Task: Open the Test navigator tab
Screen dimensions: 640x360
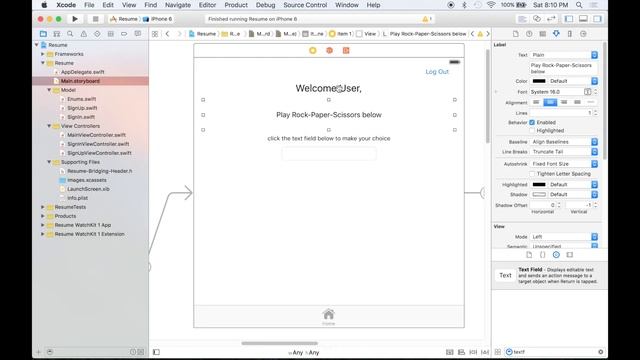Action: pos(97,34)
